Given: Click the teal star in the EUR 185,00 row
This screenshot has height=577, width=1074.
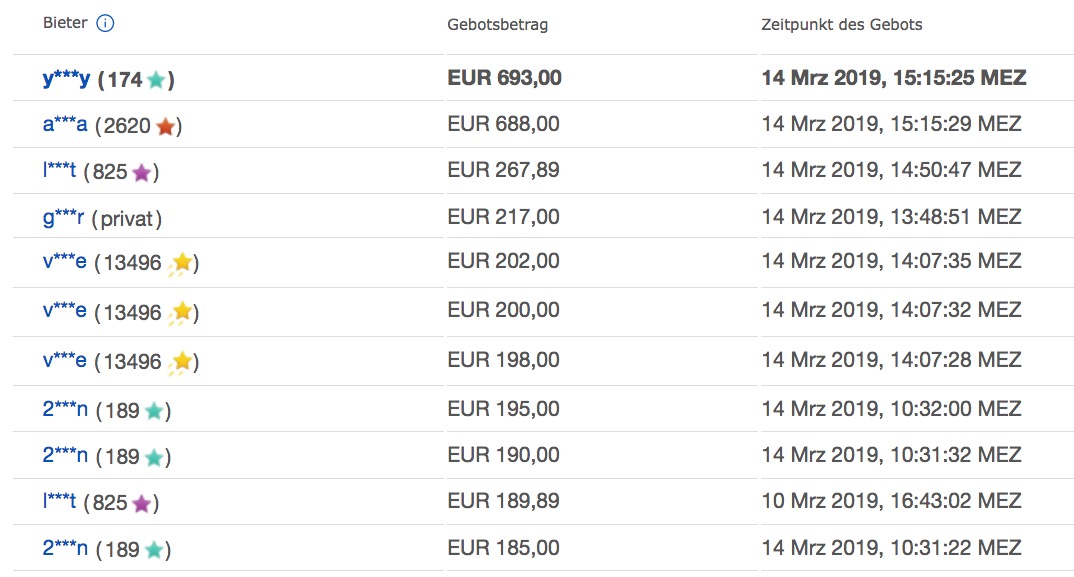Looking at the screenshot, I should (154, 550).
